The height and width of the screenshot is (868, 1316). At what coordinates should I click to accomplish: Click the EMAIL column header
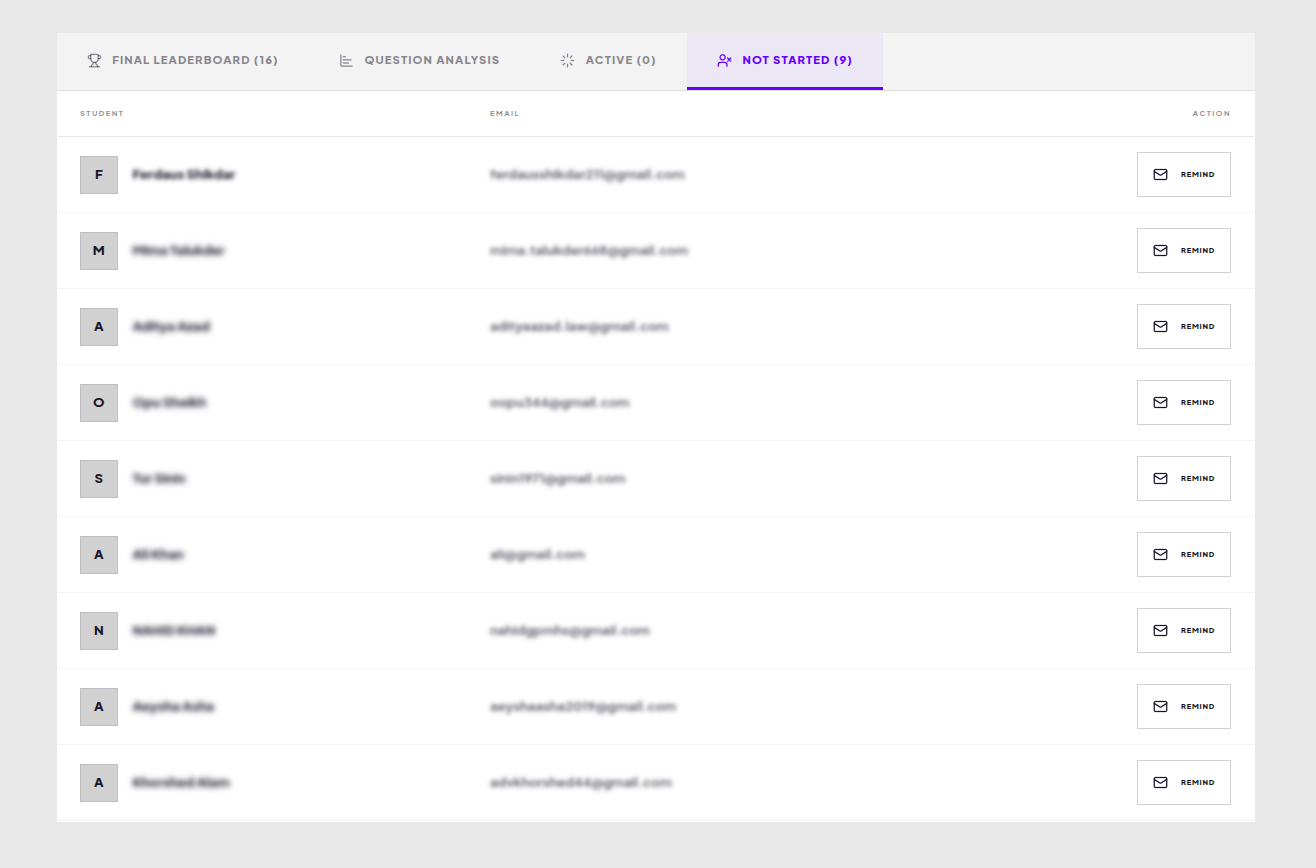[504, 114]
